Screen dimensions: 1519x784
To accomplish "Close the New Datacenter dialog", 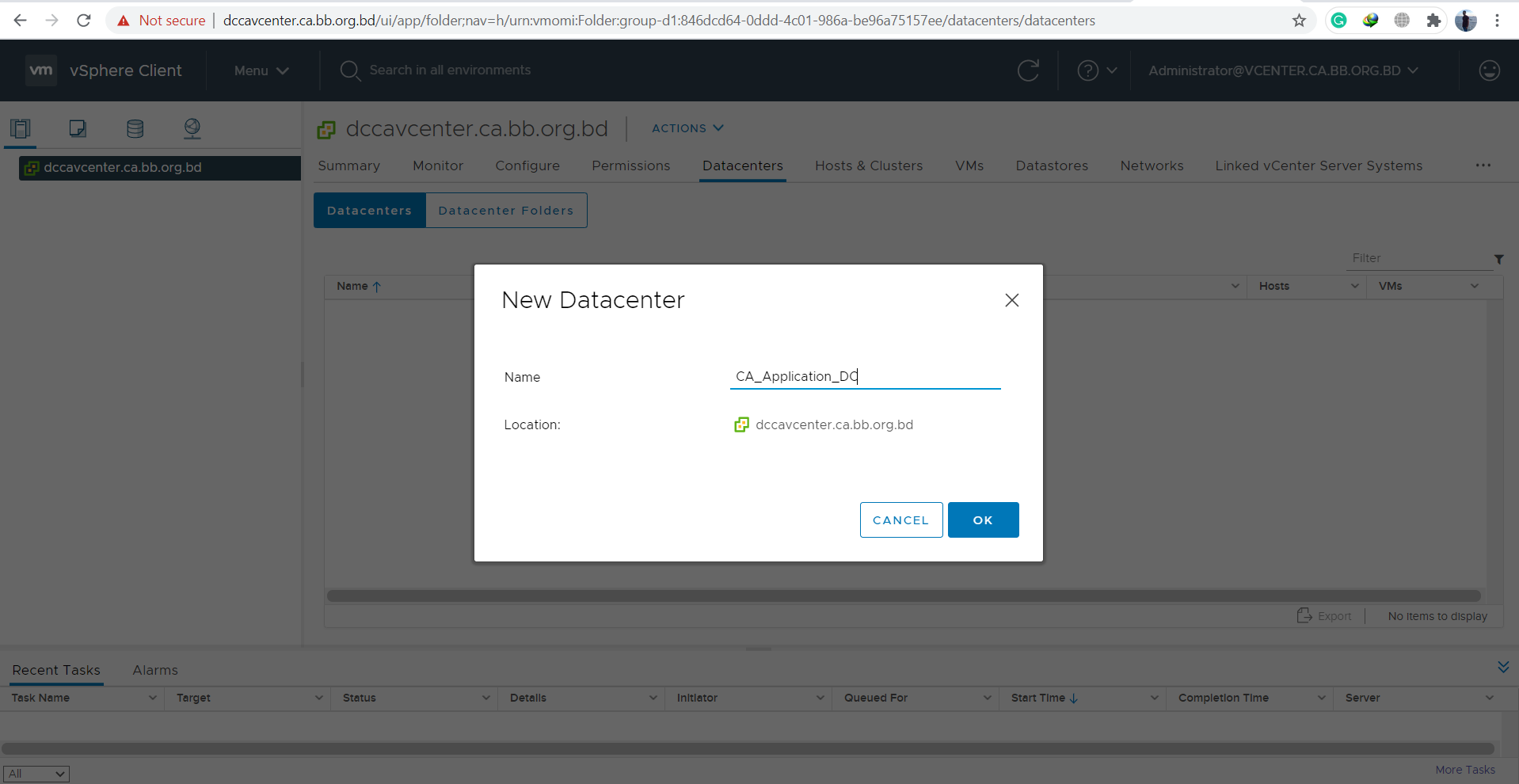I will [1011, 300].
